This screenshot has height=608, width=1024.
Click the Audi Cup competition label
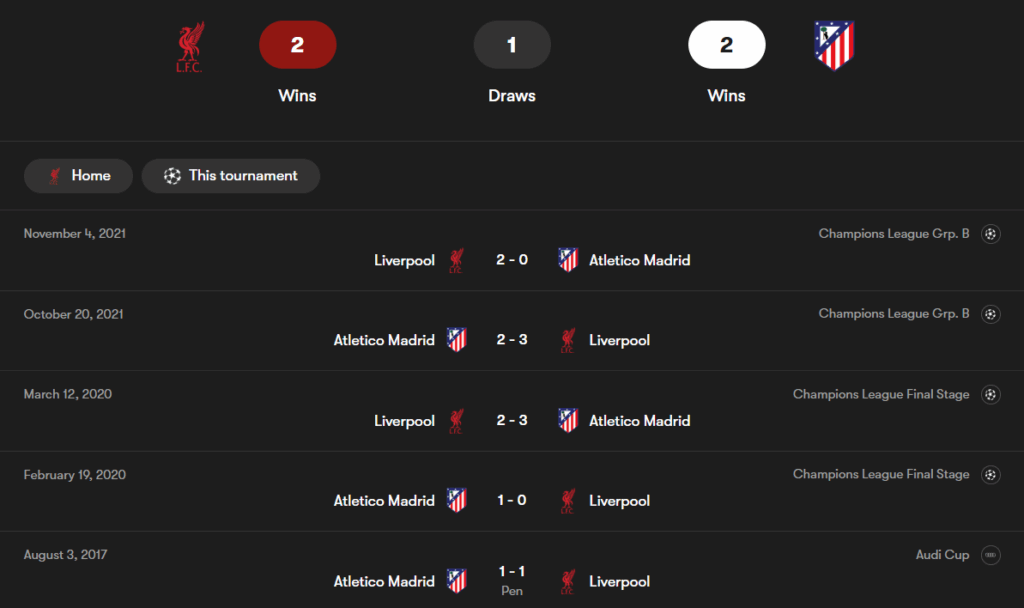point(942,555)
